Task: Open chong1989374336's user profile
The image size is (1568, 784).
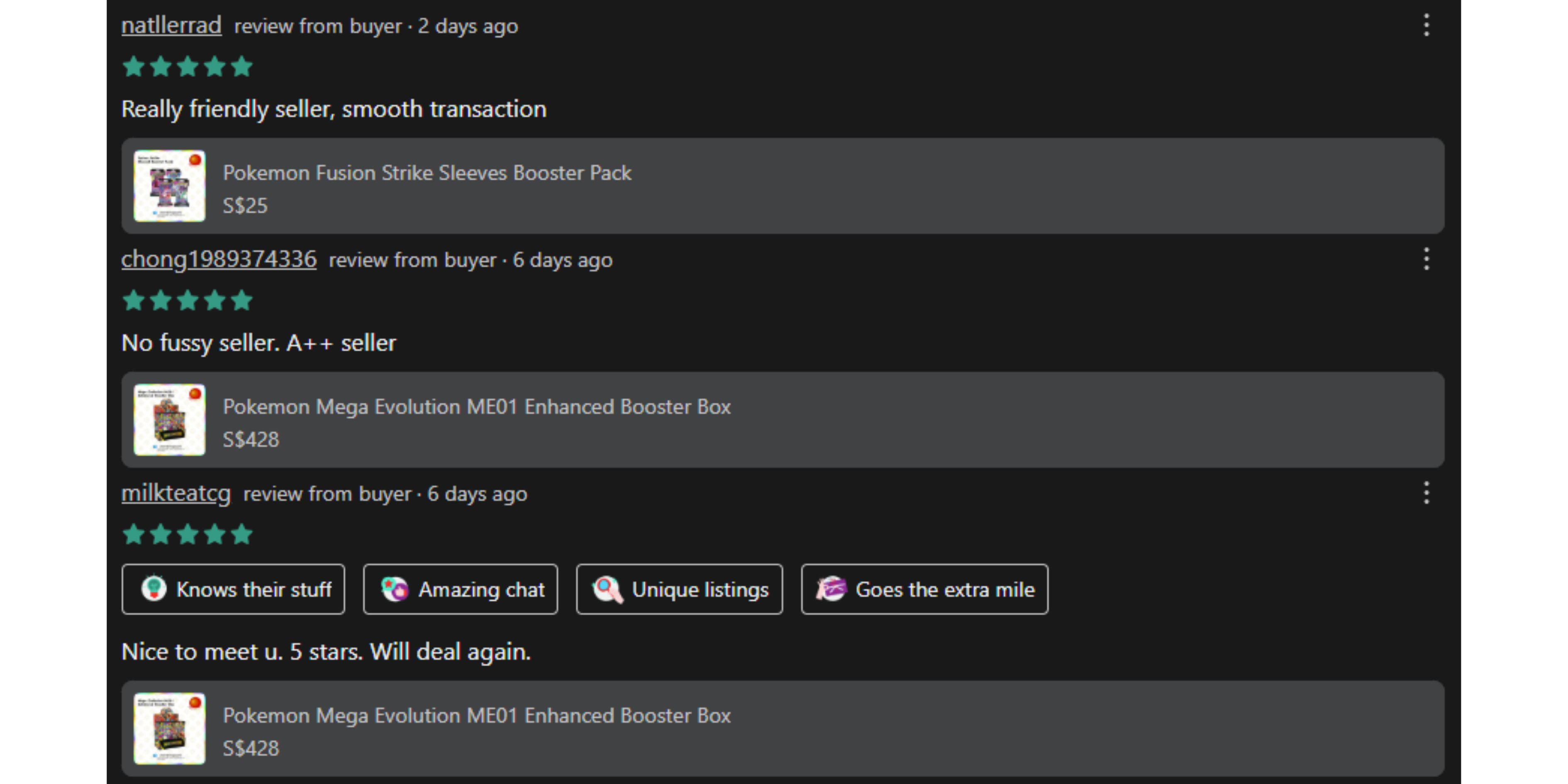Action: (219, 259)
